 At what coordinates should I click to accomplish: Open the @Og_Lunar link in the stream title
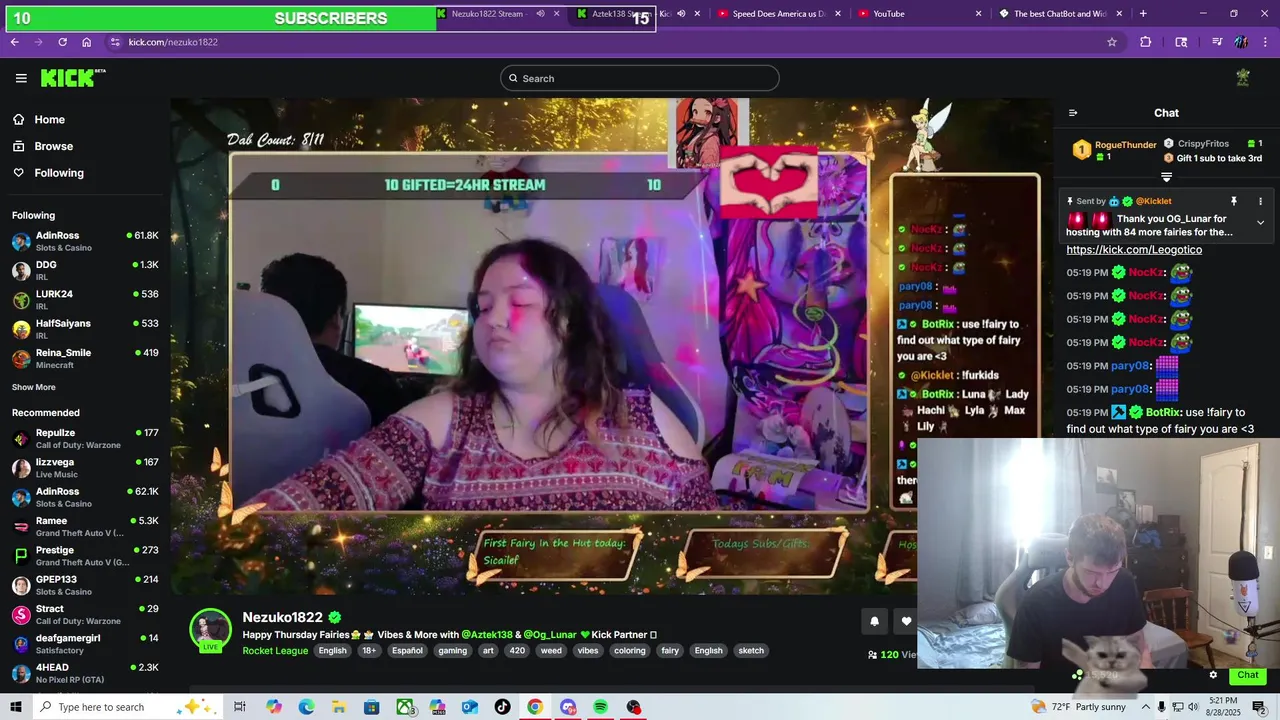(550, 635)
